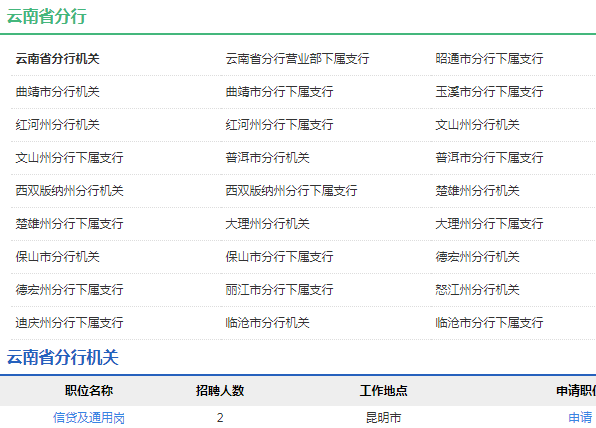This screenshot has width=596, height=428.
Task: Click 曲靖市分行机关 link
Action: (x=57, y=92)
